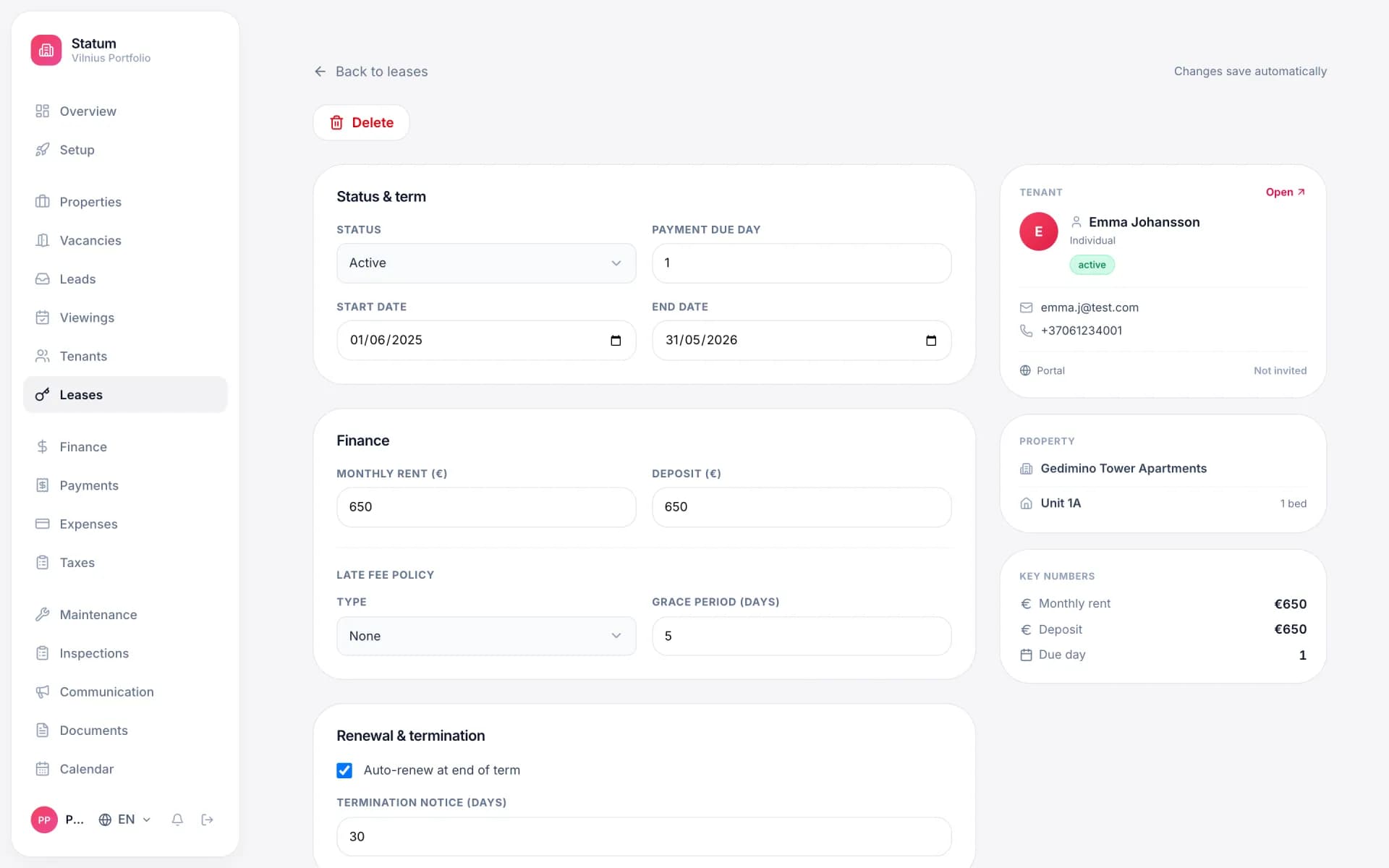
Task: Click the trash icon in Delete button
Action: tap(336, 123)
